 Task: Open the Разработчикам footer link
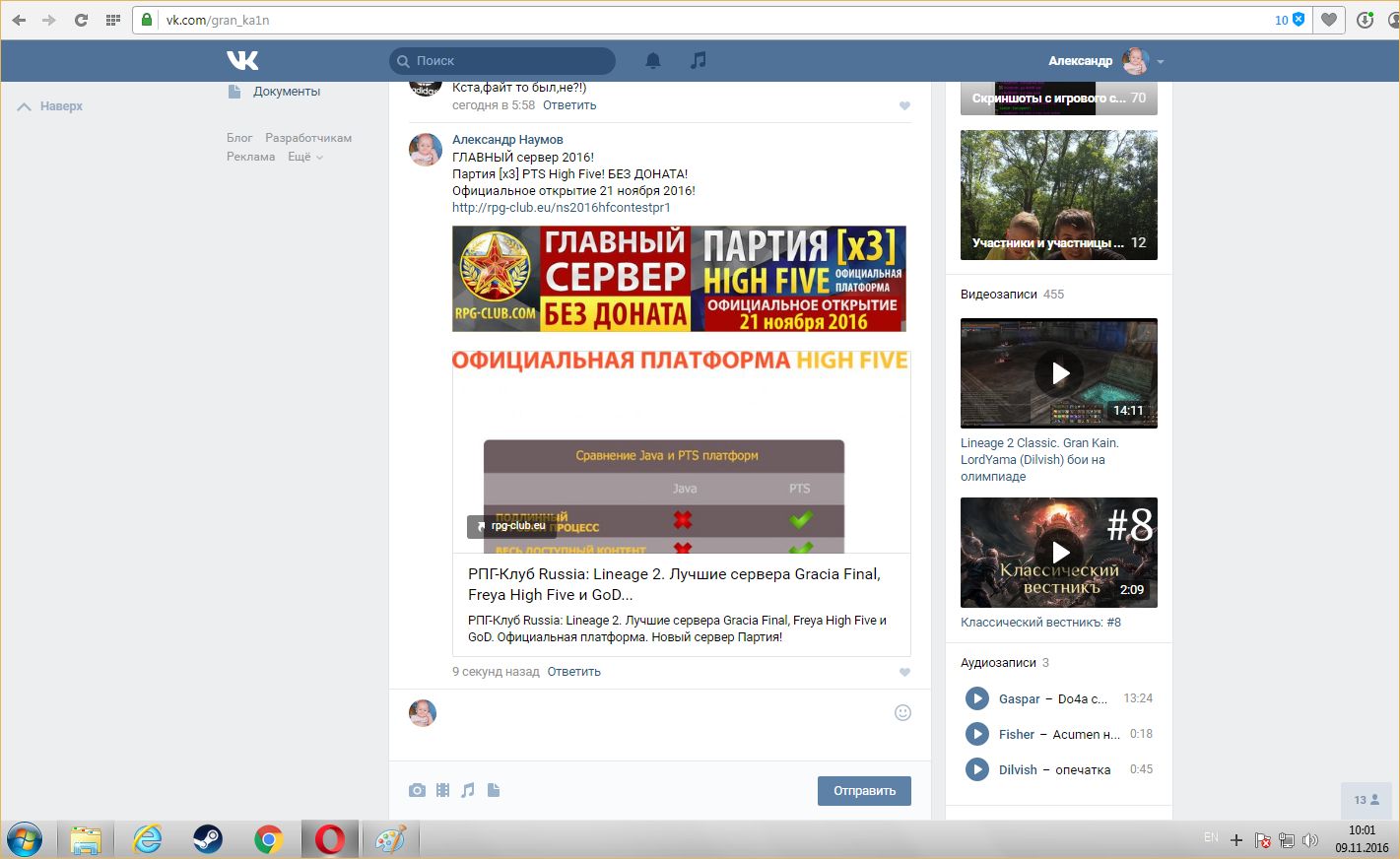point(308,138)
